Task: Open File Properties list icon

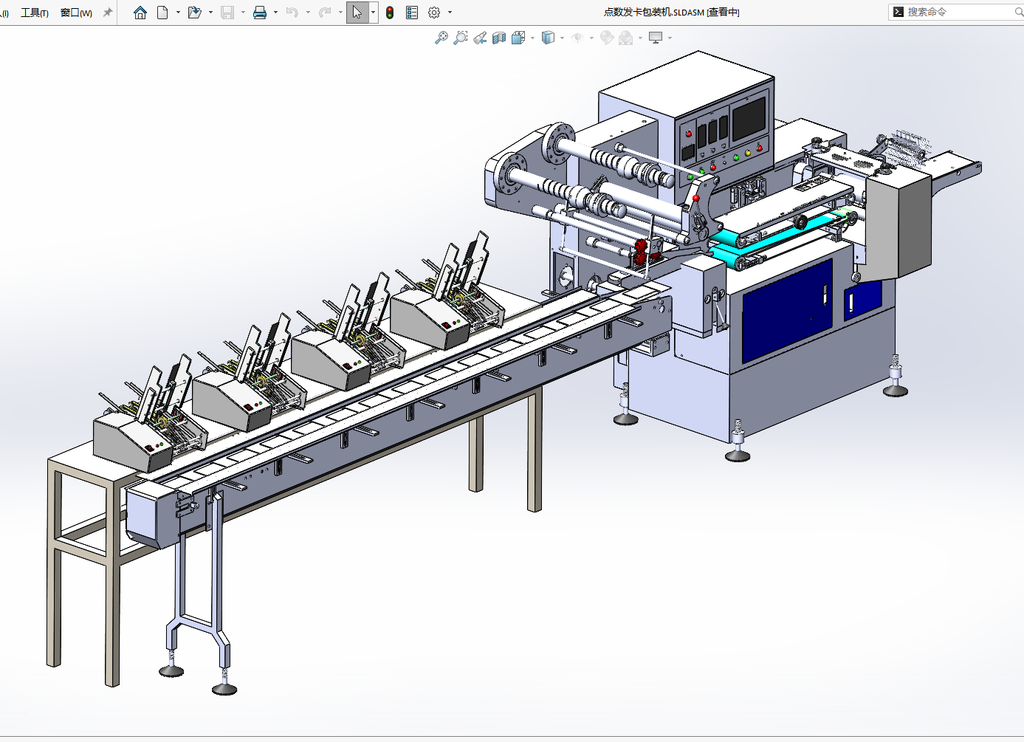Action: 412,12
